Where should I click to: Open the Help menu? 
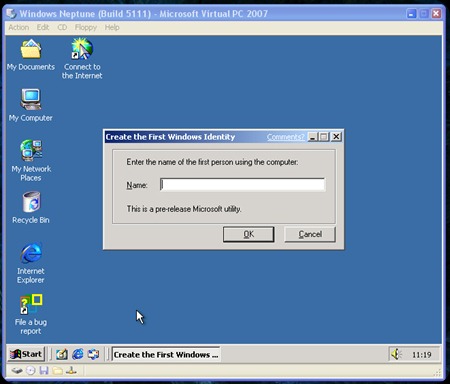click(x=112, y=27)
